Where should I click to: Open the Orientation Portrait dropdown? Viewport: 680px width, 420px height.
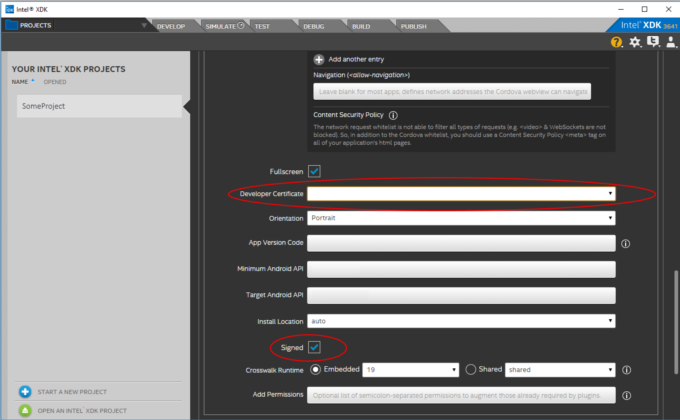pyautogui.click(x=461, y=218)
